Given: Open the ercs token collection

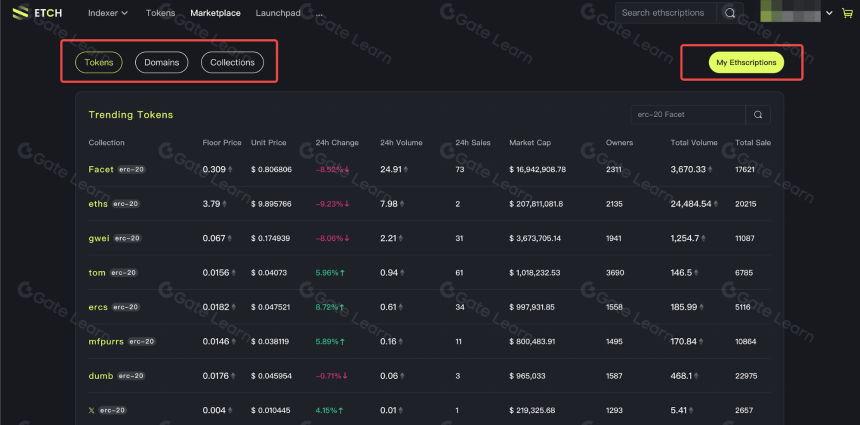Looking at the screenshot, I should [x=98, y=307].
